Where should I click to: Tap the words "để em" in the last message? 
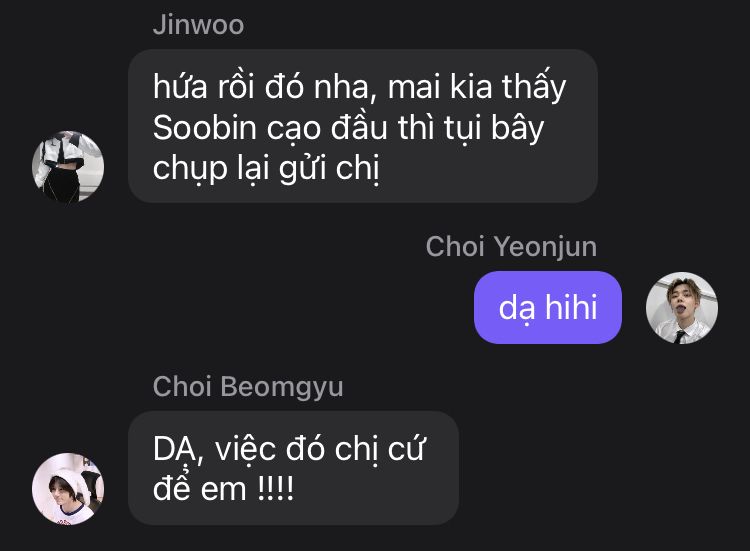click(199, 488)
